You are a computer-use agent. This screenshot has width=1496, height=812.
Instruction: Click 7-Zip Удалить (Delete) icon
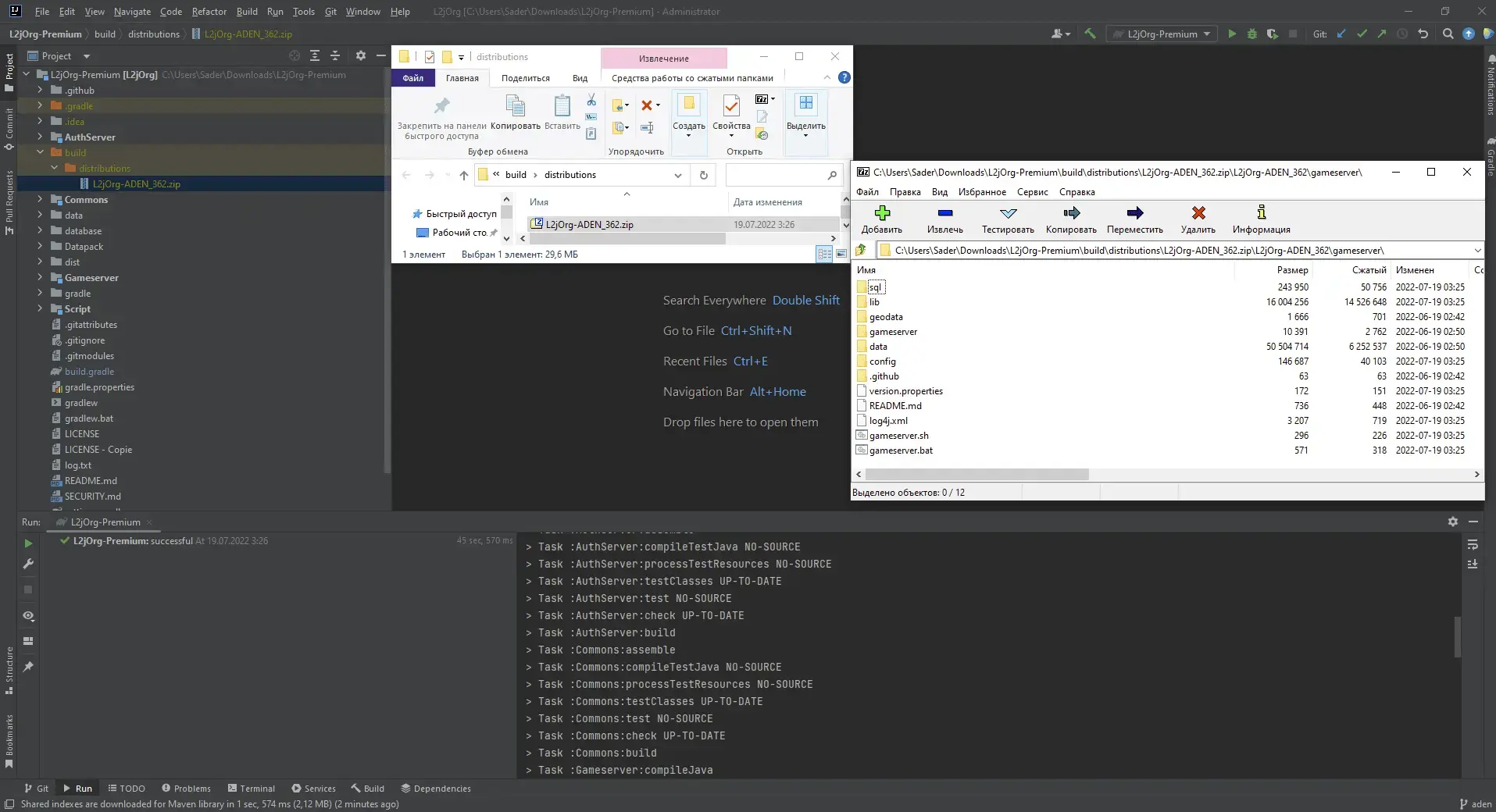(1198, 212)
